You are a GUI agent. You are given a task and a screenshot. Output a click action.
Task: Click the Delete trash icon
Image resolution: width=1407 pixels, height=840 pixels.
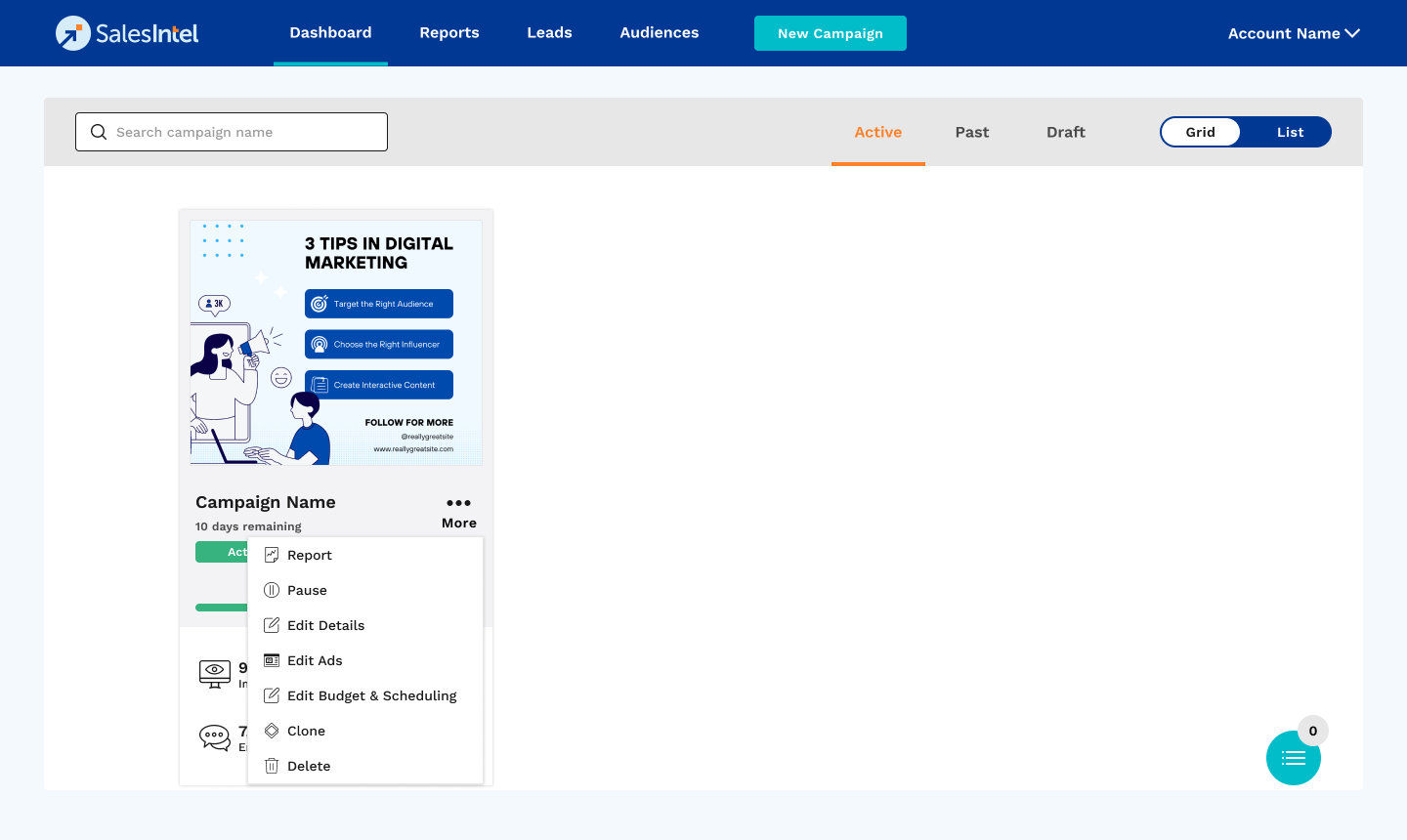point(272,766)
